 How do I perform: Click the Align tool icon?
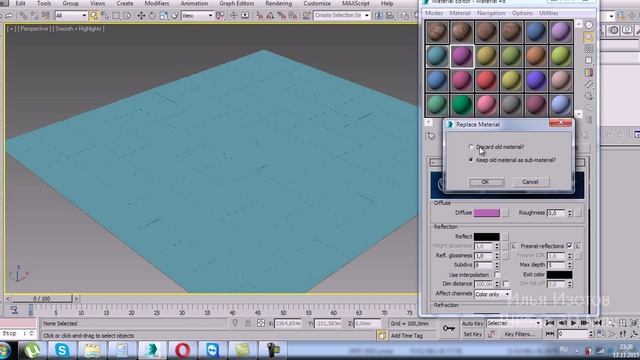(390, 16)
